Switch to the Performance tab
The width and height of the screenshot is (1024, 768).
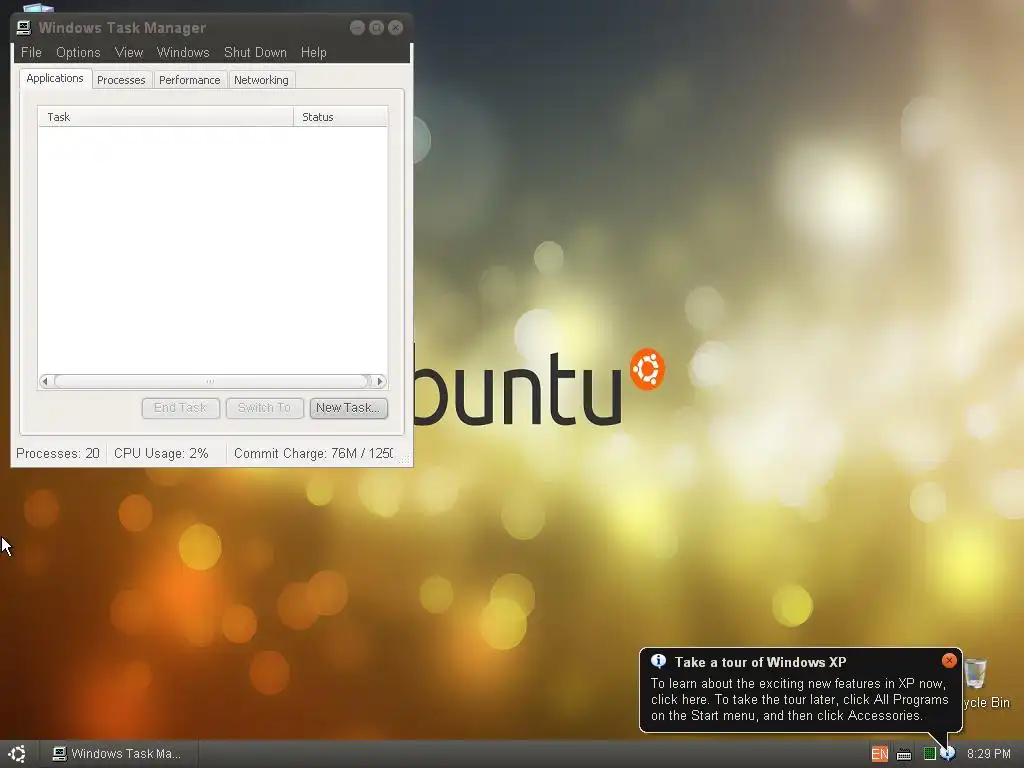coord(189,80)
